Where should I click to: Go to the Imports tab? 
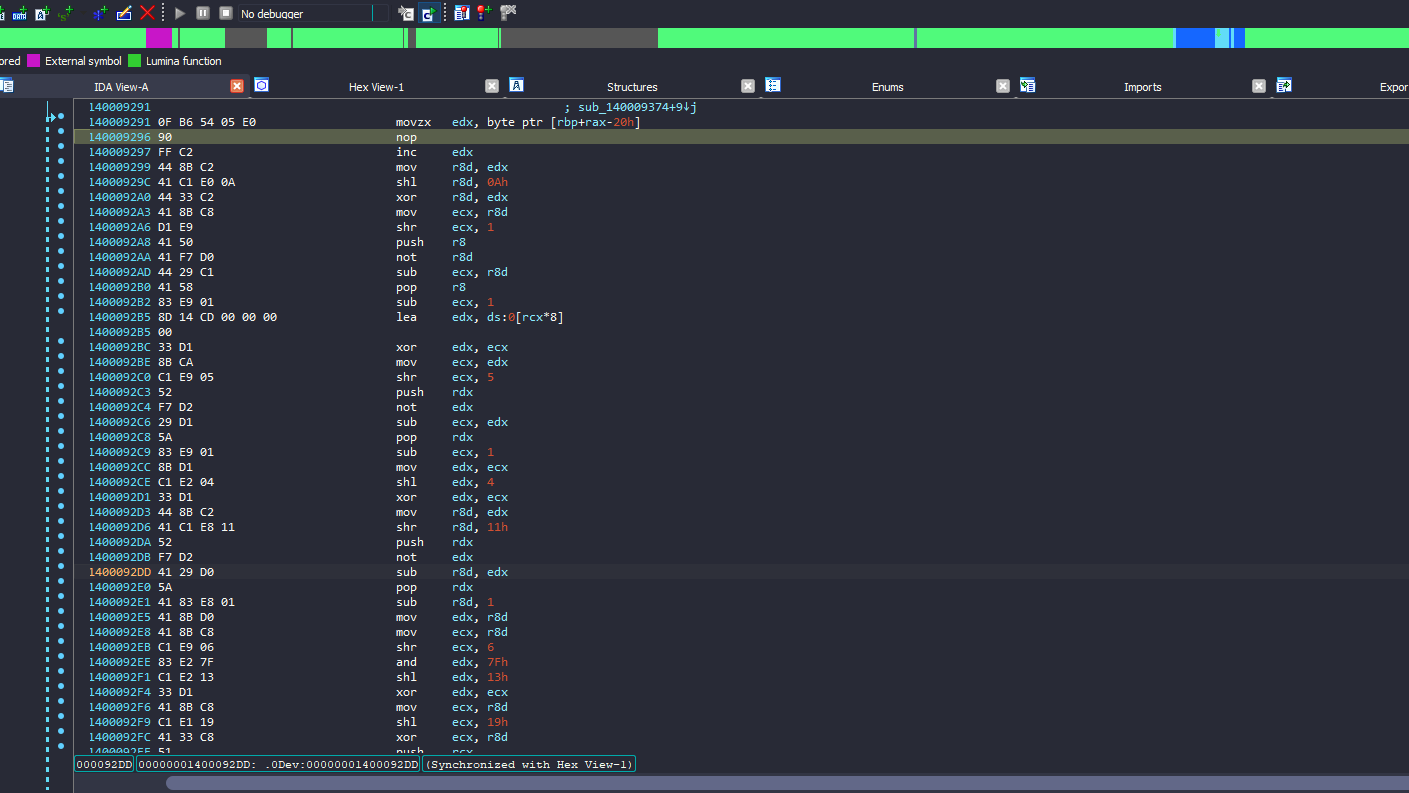point(1142,87)
